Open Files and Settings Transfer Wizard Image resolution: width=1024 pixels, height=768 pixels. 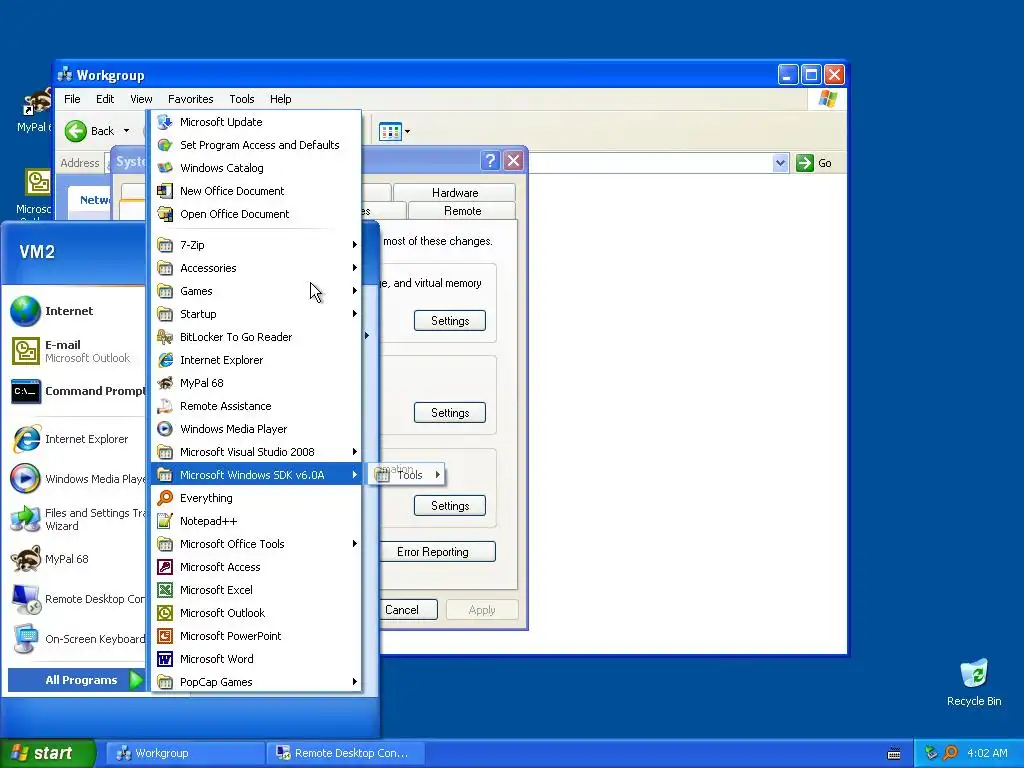[76, 519]
